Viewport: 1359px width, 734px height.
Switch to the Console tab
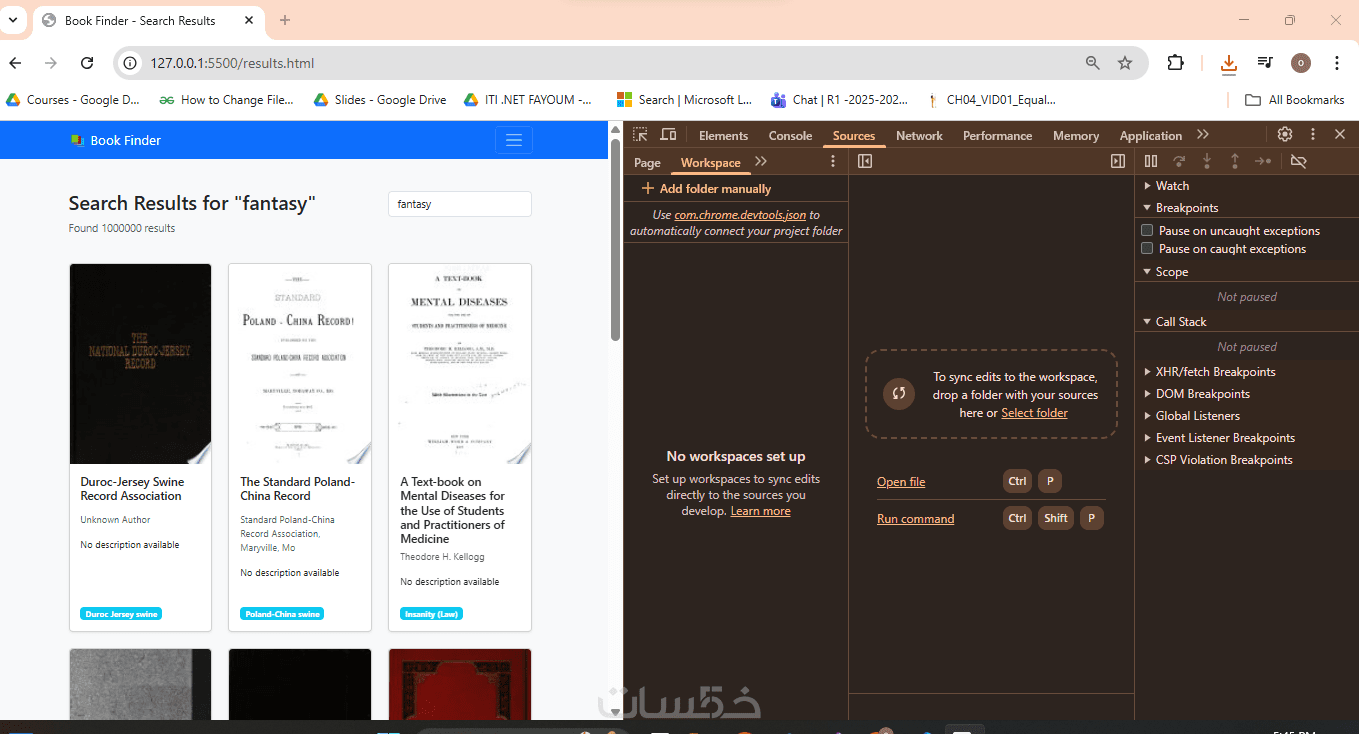click(x=790, y=136)
